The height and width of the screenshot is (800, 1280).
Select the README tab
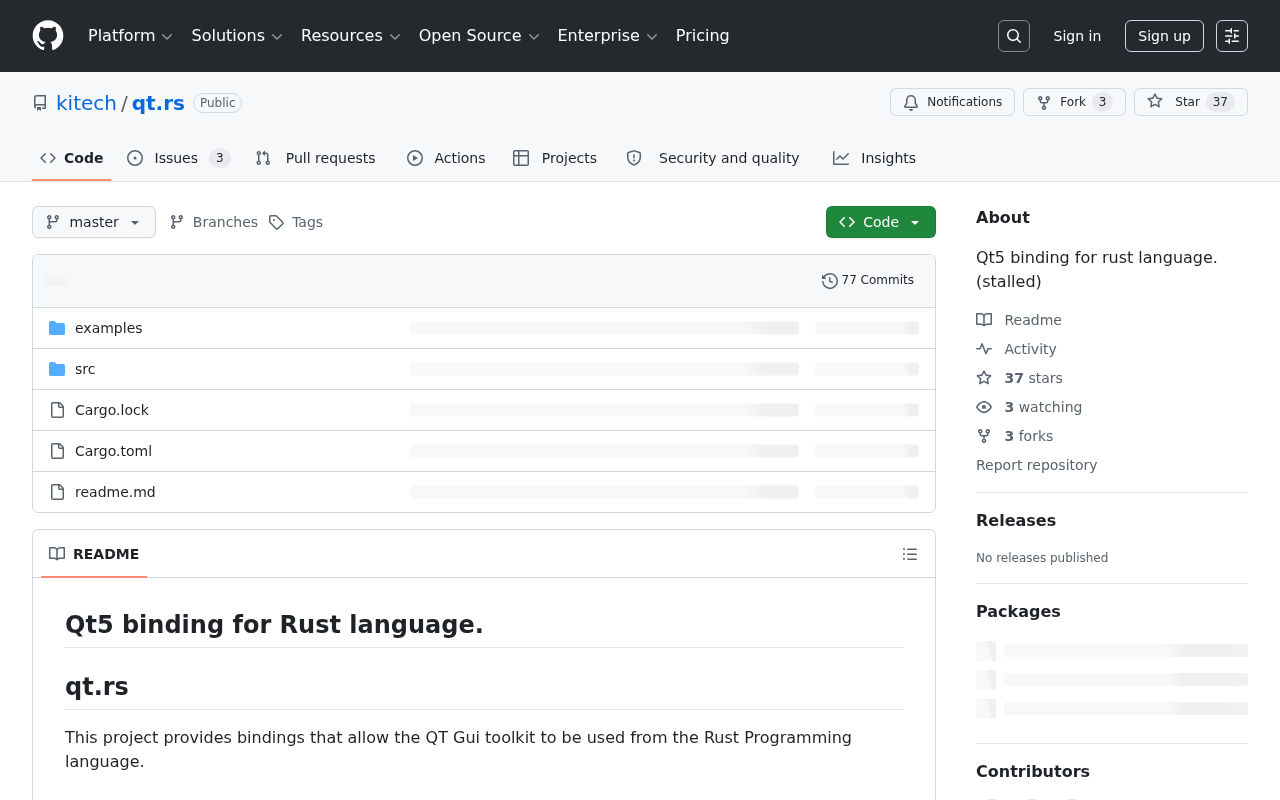[94, 554]
